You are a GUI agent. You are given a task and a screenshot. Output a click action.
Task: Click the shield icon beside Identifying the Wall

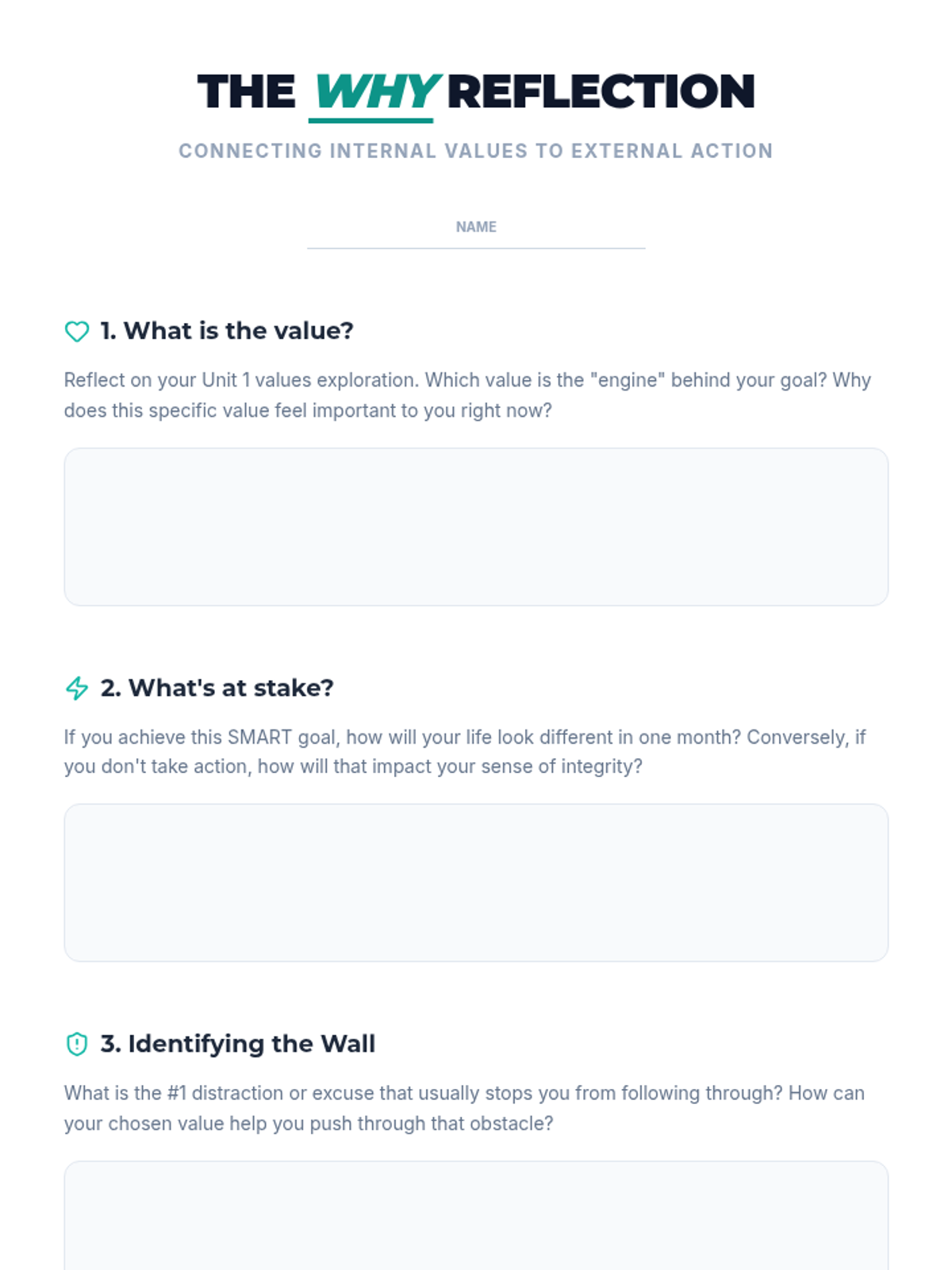(x=77, y=1044)
